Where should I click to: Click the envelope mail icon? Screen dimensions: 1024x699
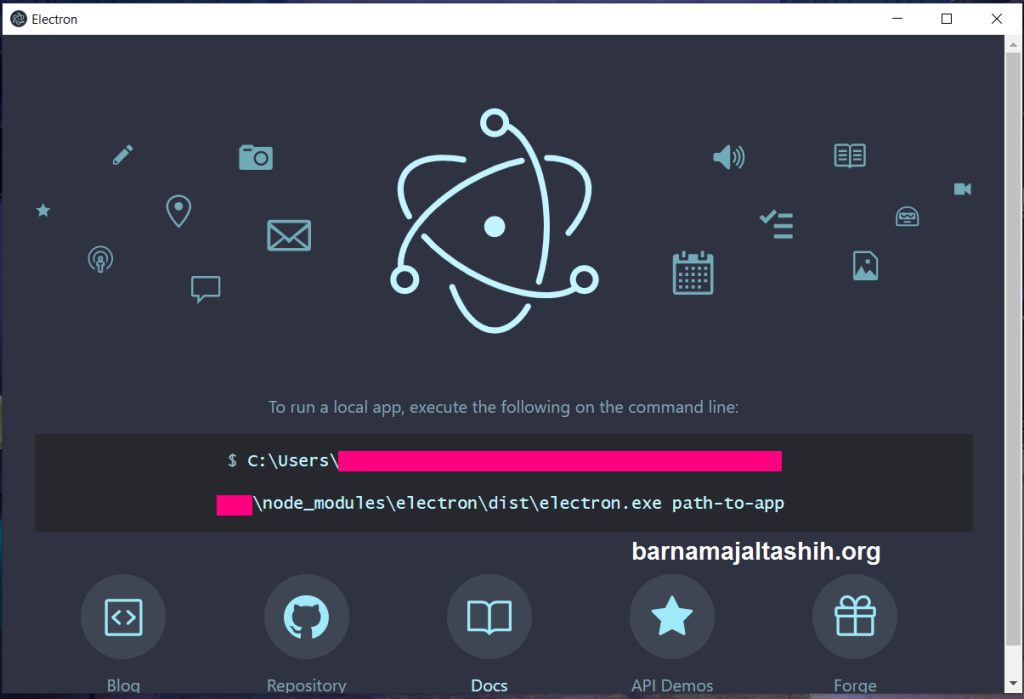(289, 235)
